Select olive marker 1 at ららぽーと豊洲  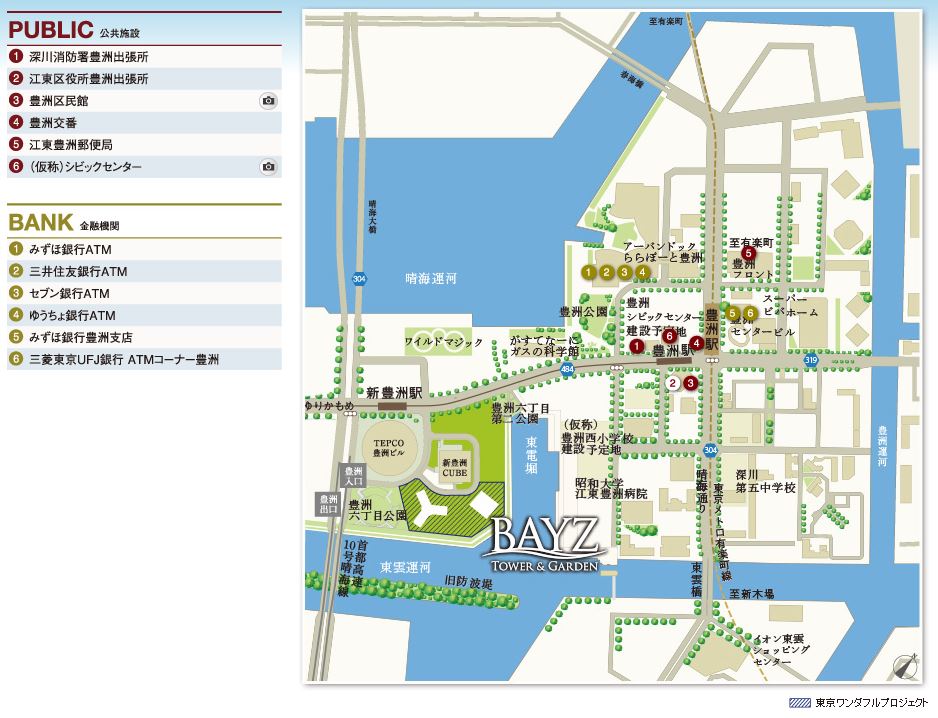pos(589,271)
